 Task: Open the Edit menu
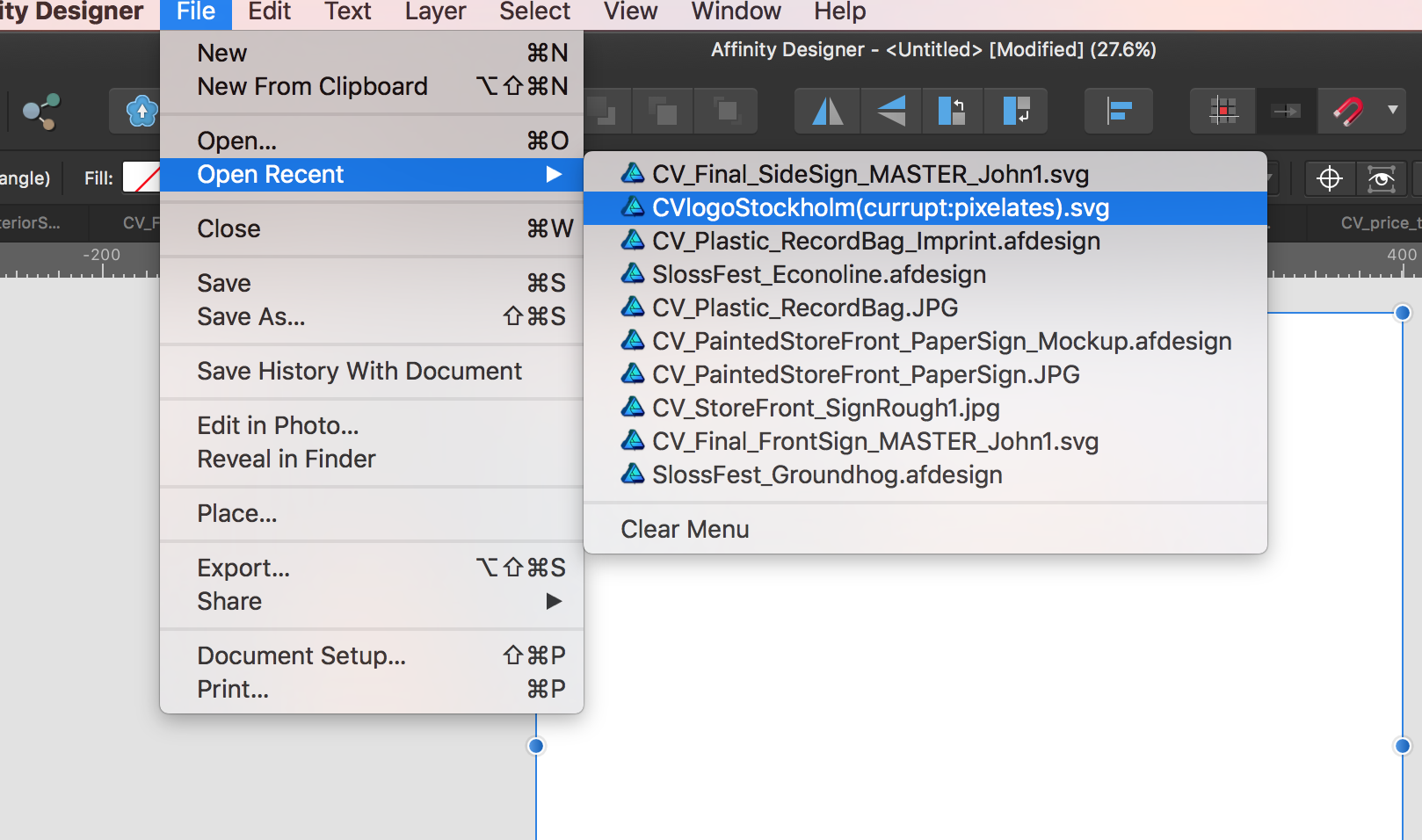[x=269, y=11]
